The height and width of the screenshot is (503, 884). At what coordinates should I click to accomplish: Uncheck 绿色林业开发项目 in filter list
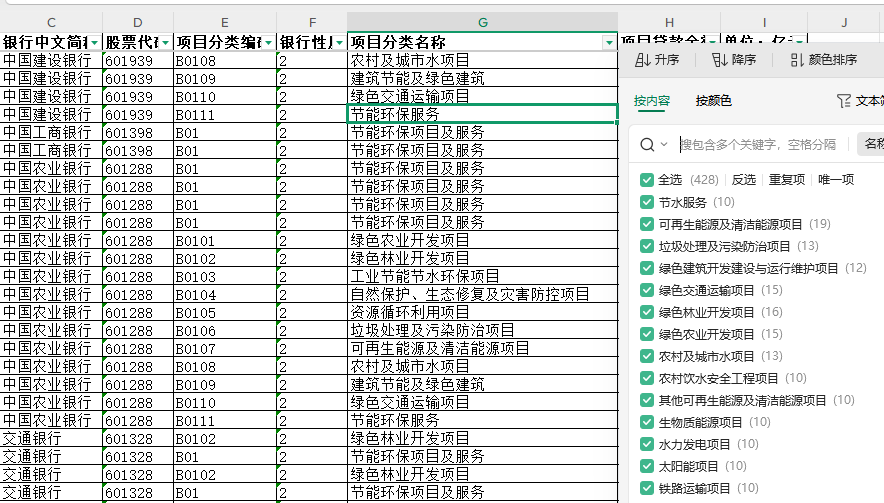click(647, 312)
